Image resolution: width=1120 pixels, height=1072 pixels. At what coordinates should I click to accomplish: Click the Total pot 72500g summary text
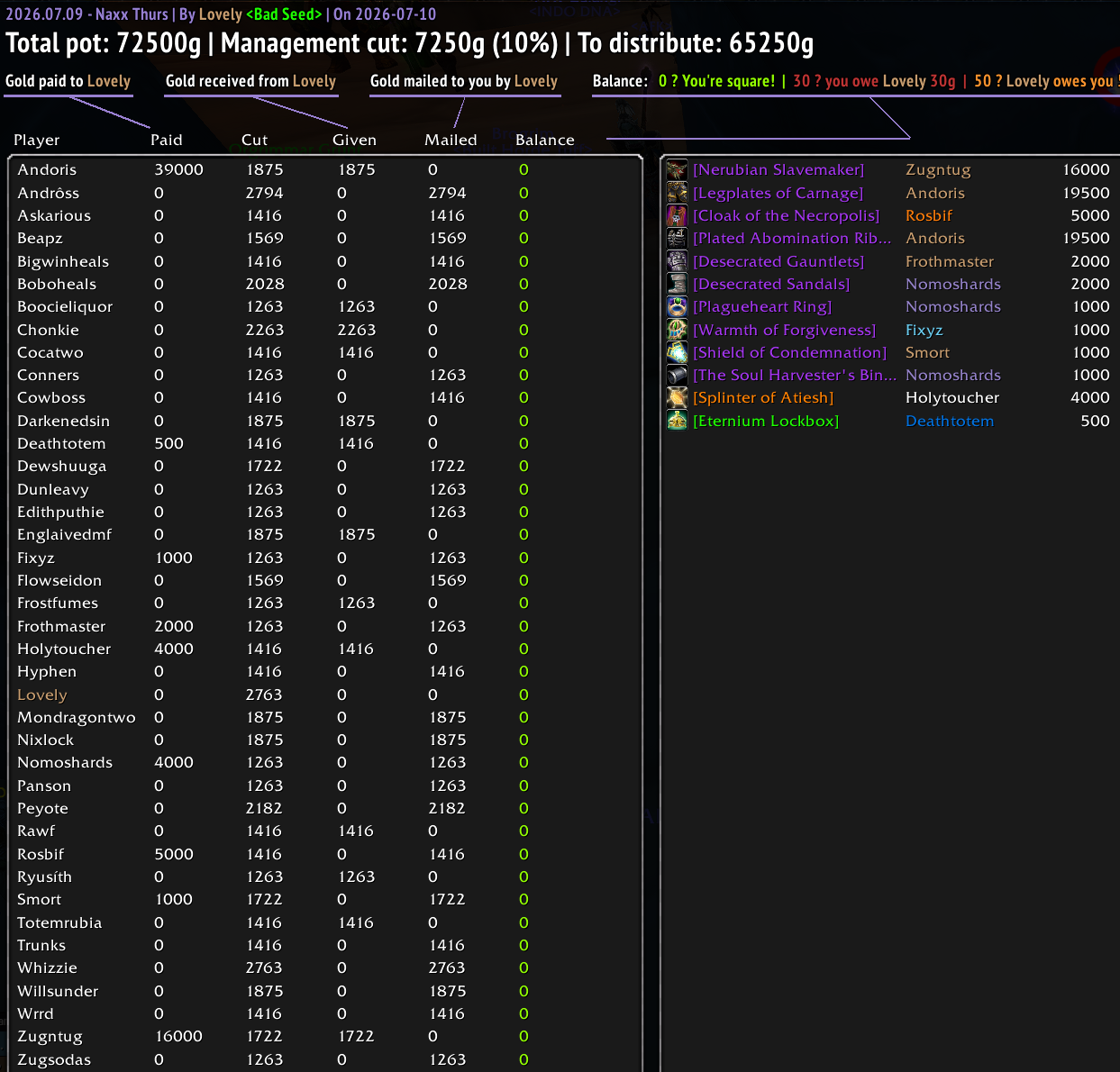coord(104,43)
